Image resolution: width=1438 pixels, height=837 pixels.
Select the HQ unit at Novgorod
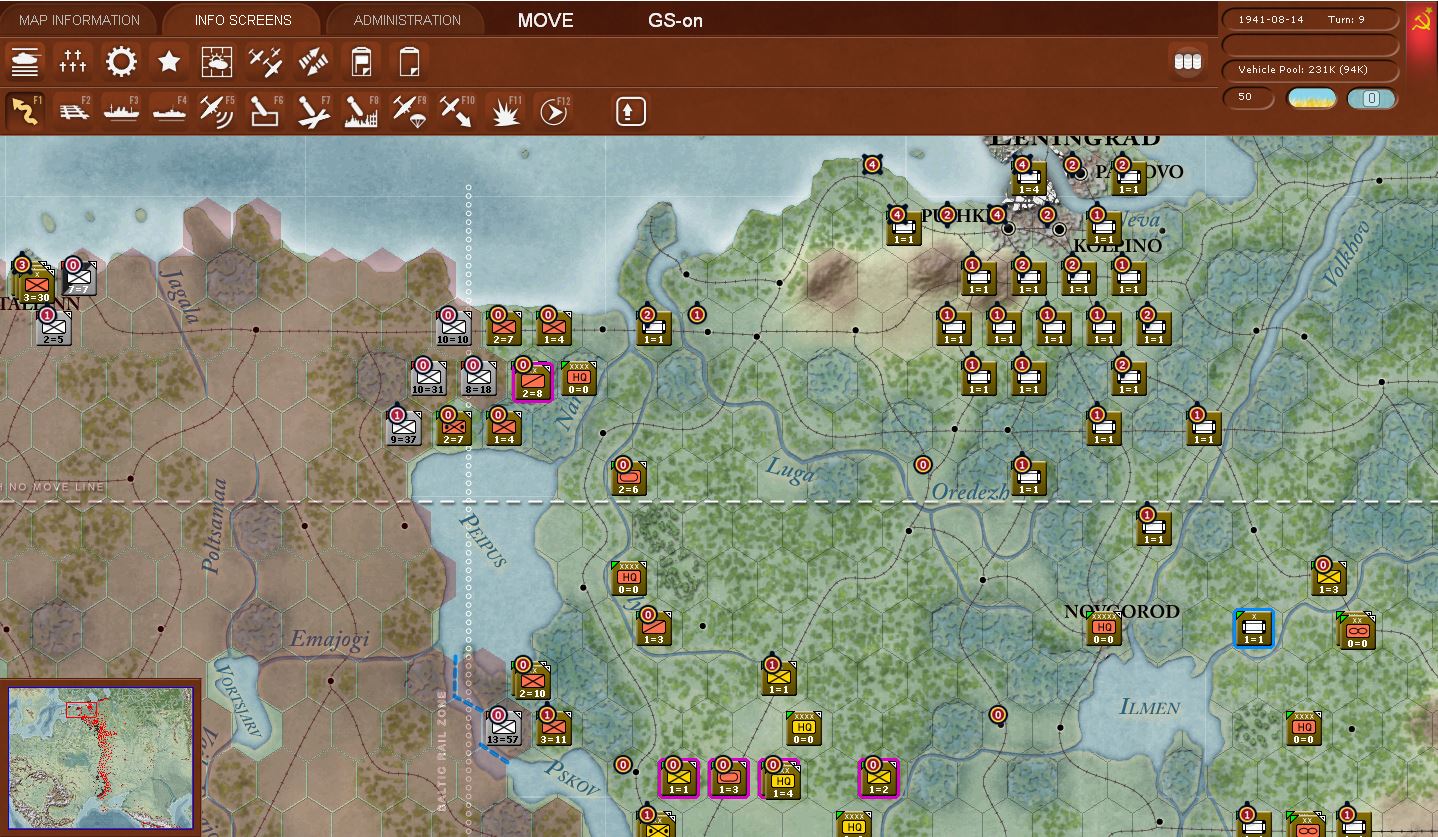click(x=1104, y=628)
